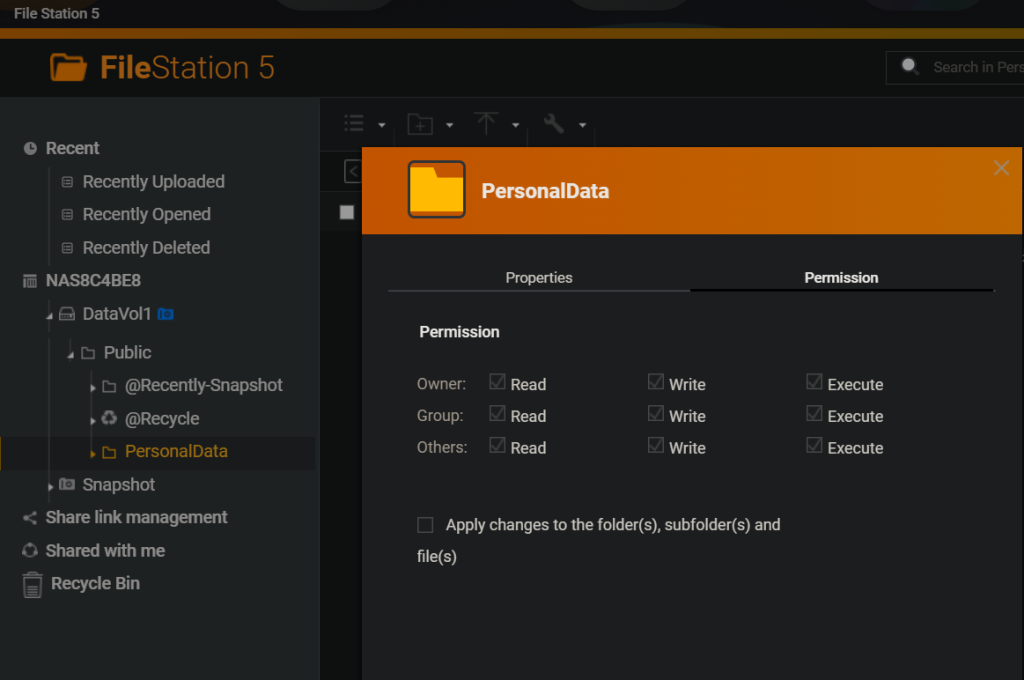Expand the Snapshot tree node

[x=51, y=486]
